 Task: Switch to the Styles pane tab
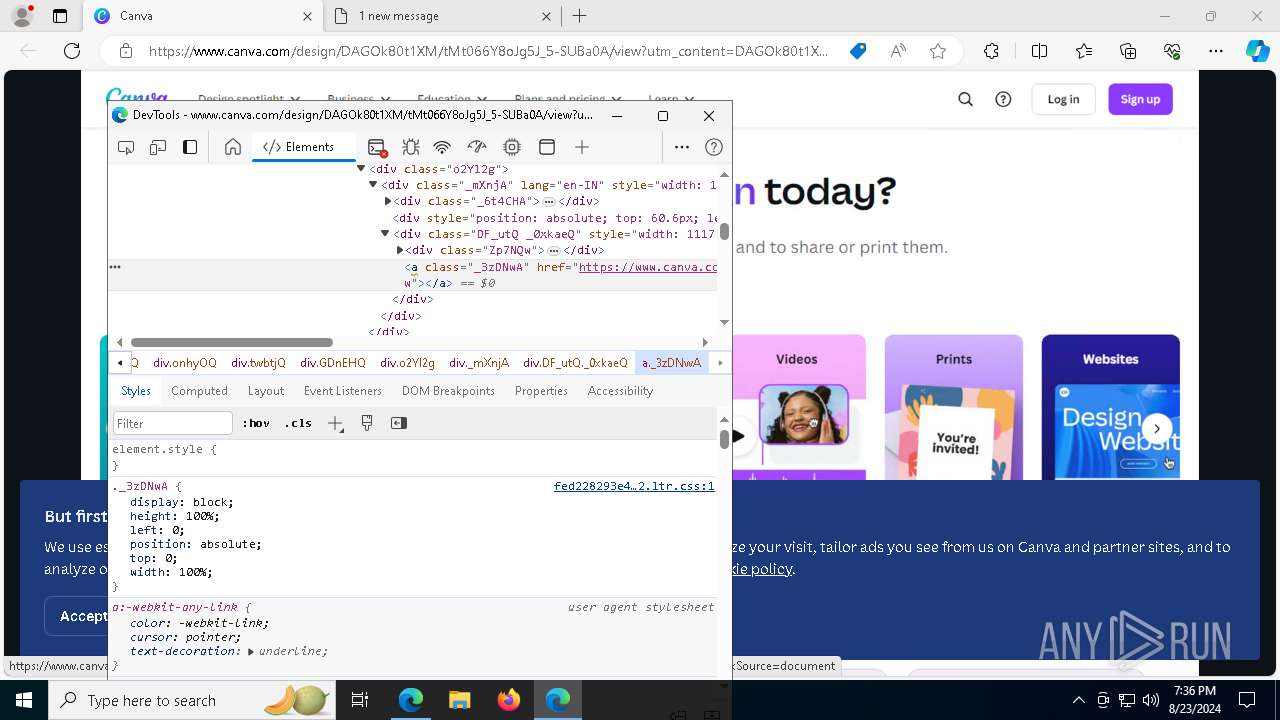pyautogui.click(x=136, y=391)
